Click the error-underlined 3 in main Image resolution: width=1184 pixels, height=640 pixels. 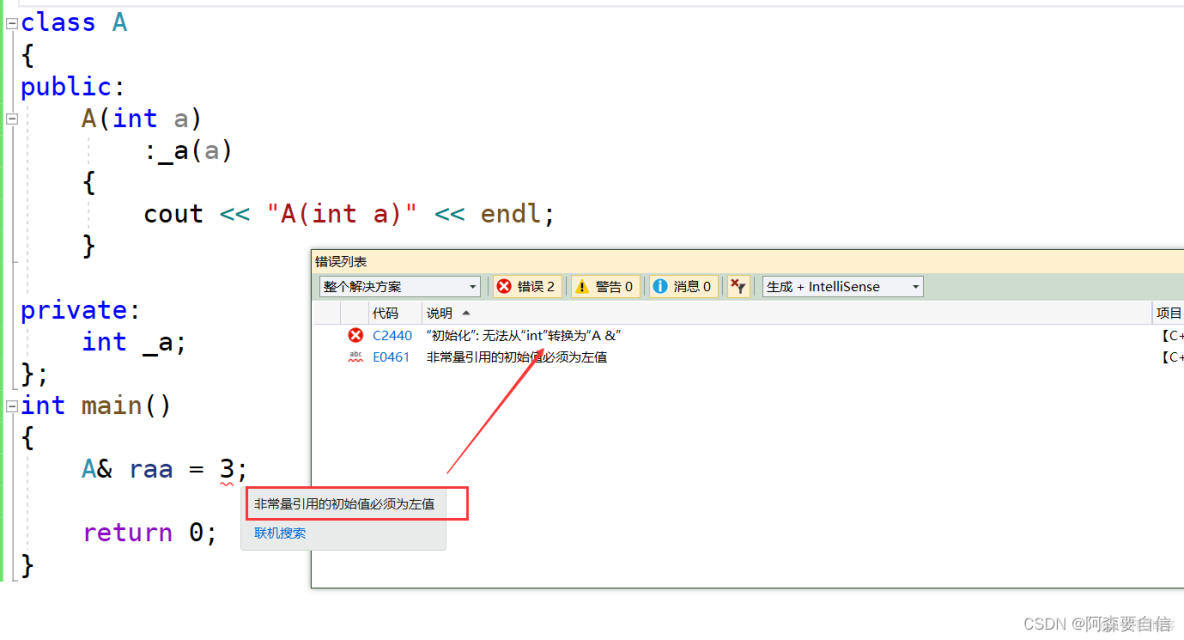[227, 469]
